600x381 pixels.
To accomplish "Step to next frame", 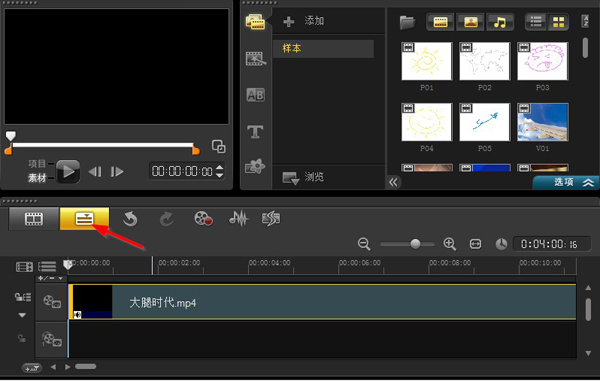I will [117, 172].
